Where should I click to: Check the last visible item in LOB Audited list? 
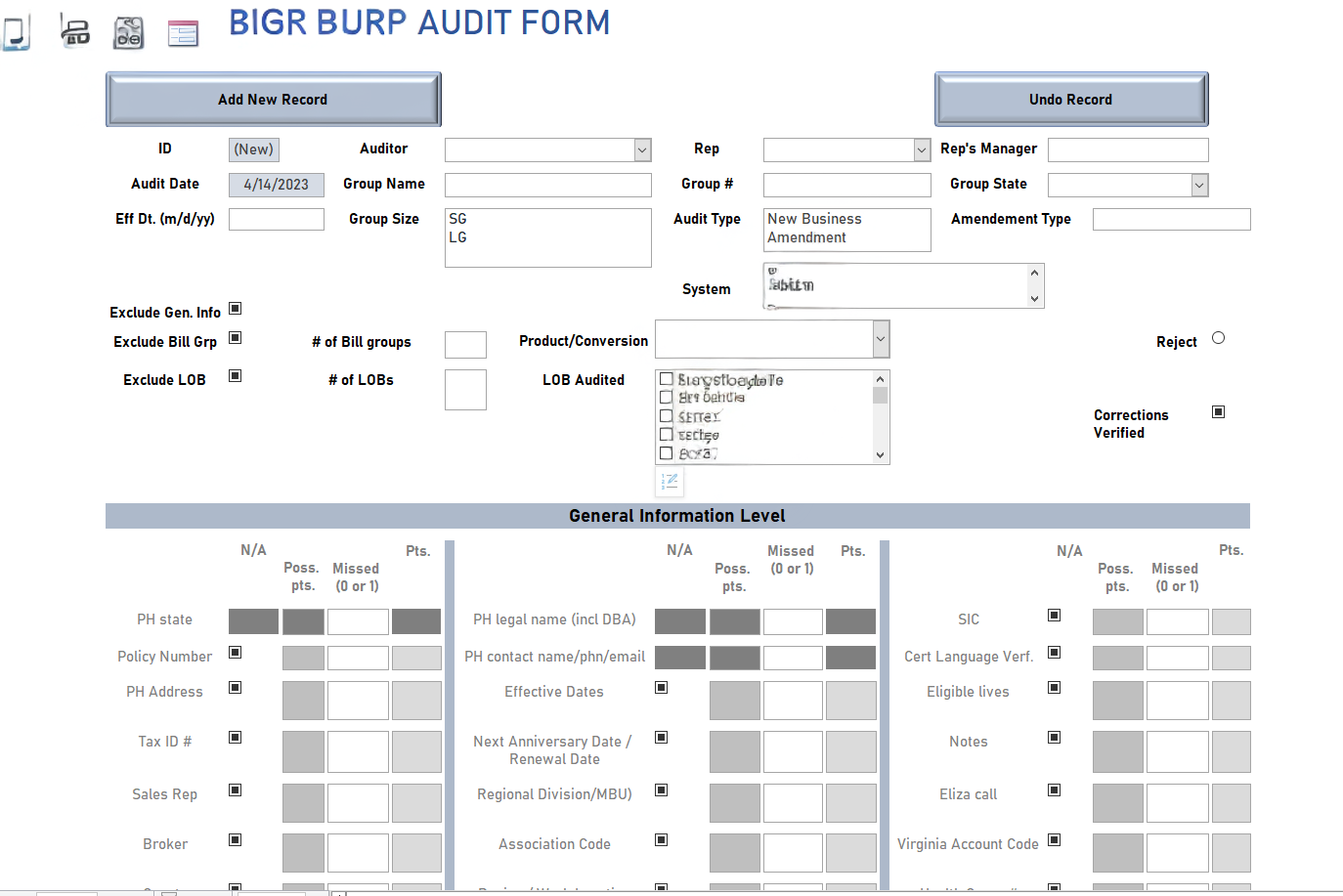(x=666, y=453)
